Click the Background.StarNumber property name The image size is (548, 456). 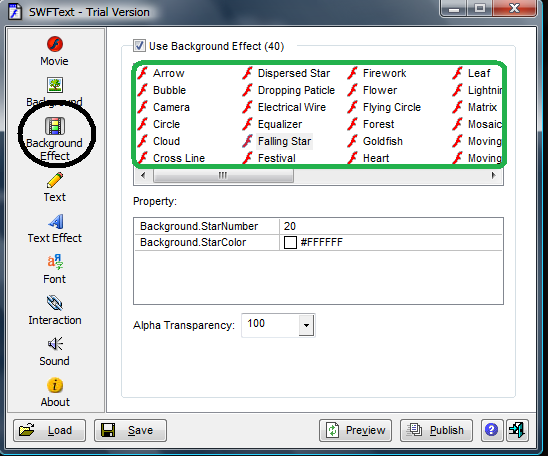point(199,226)
